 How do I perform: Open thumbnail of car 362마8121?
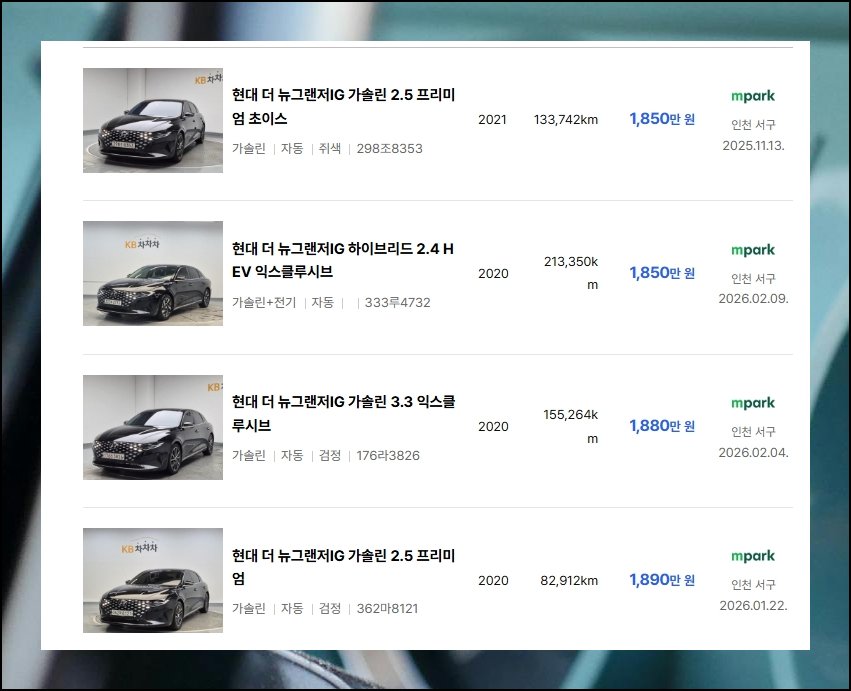click(x=153, y=580)
